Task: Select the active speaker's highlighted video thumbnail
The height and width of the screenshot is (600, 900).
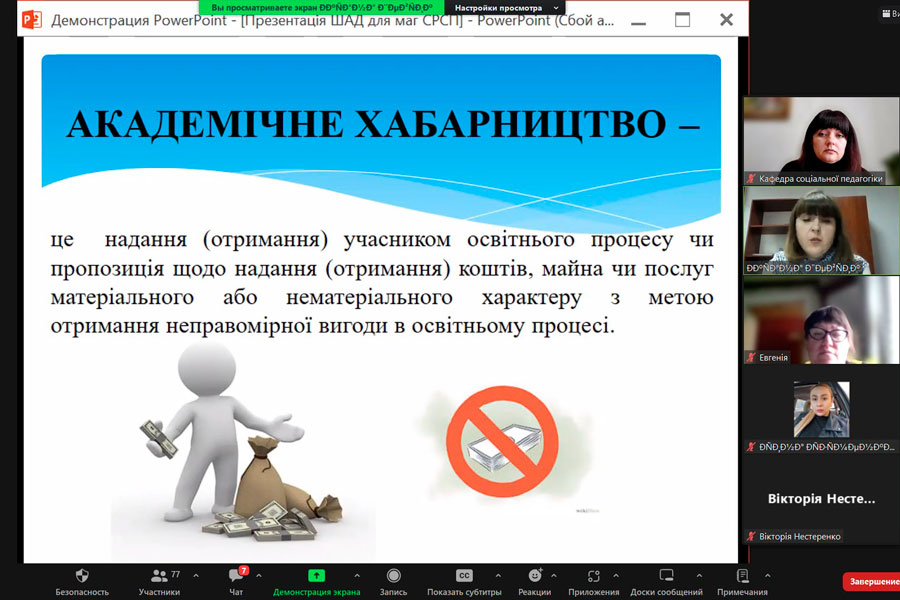Action: pos(821,230)
